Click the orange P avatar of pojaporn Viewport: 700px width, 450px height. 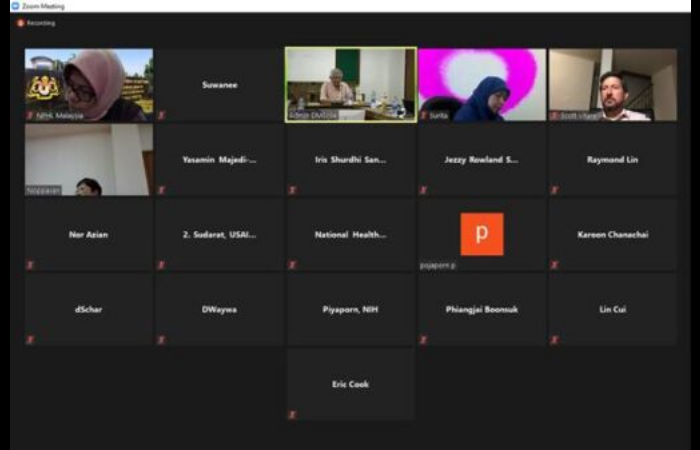coord(482,234)
